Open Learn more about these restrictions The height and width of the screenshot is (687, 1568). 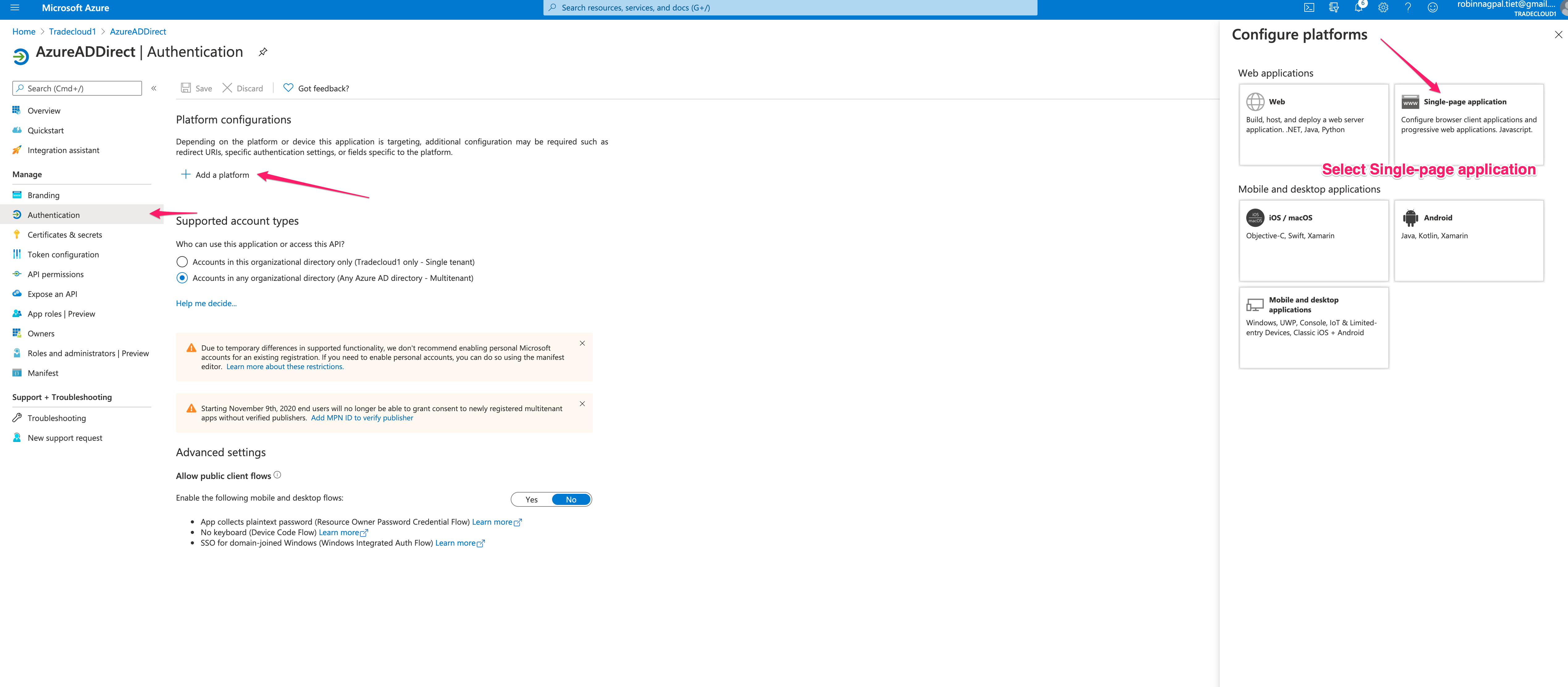tap(285, 367)
